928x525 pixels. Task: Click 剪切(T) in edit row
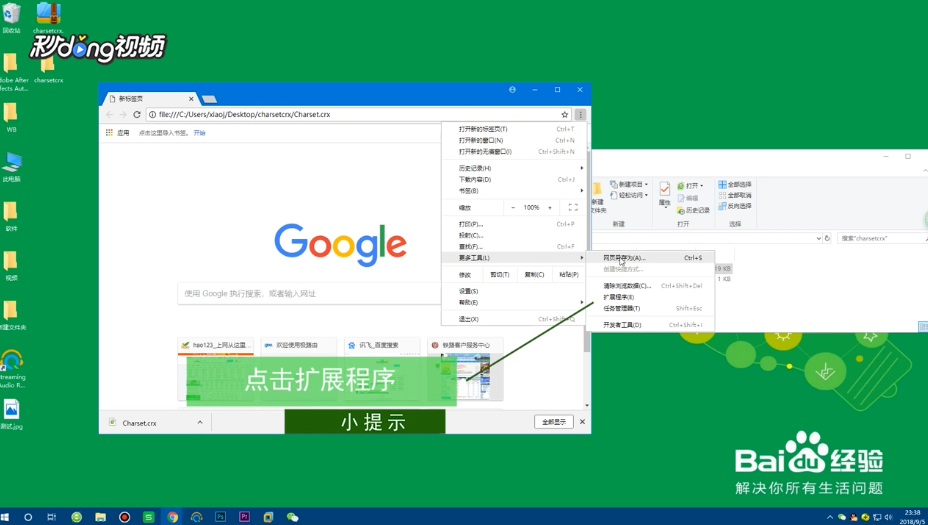[x=500, y=275]
